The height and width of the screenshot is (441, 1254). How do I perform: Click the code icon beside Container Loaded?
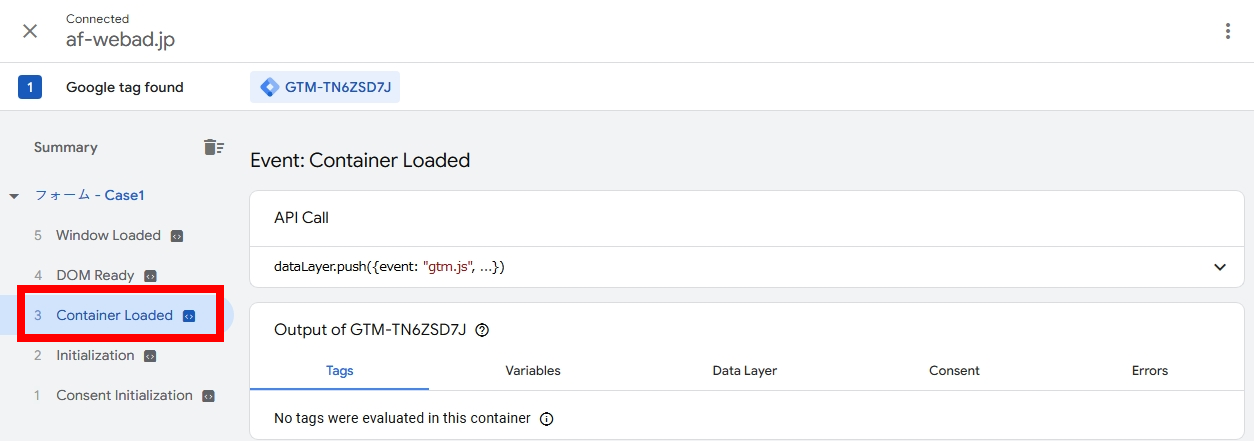coord(189,316)
